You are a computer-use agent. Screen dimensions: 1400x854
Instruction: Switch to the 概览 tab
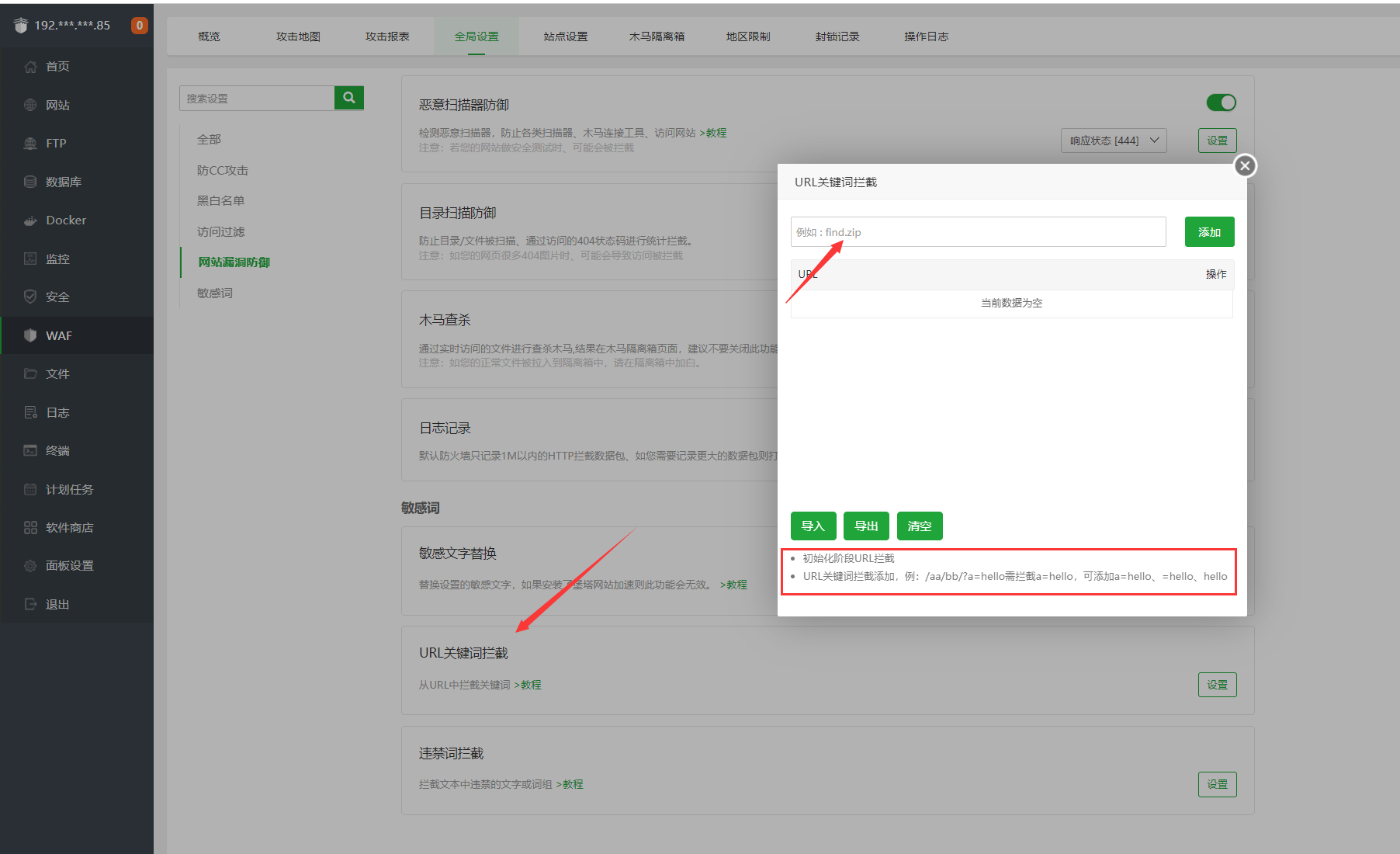[x=209, y=36]
